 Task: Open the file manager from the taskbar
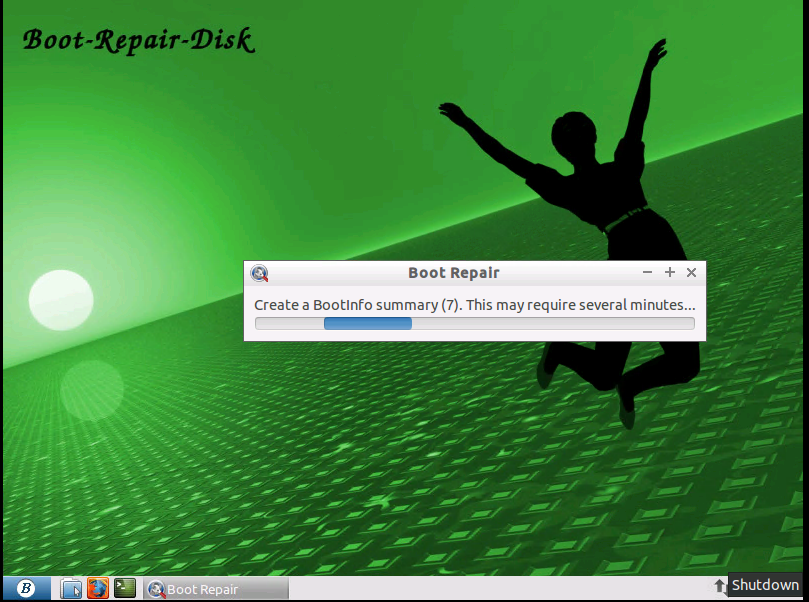click(71, 588)
